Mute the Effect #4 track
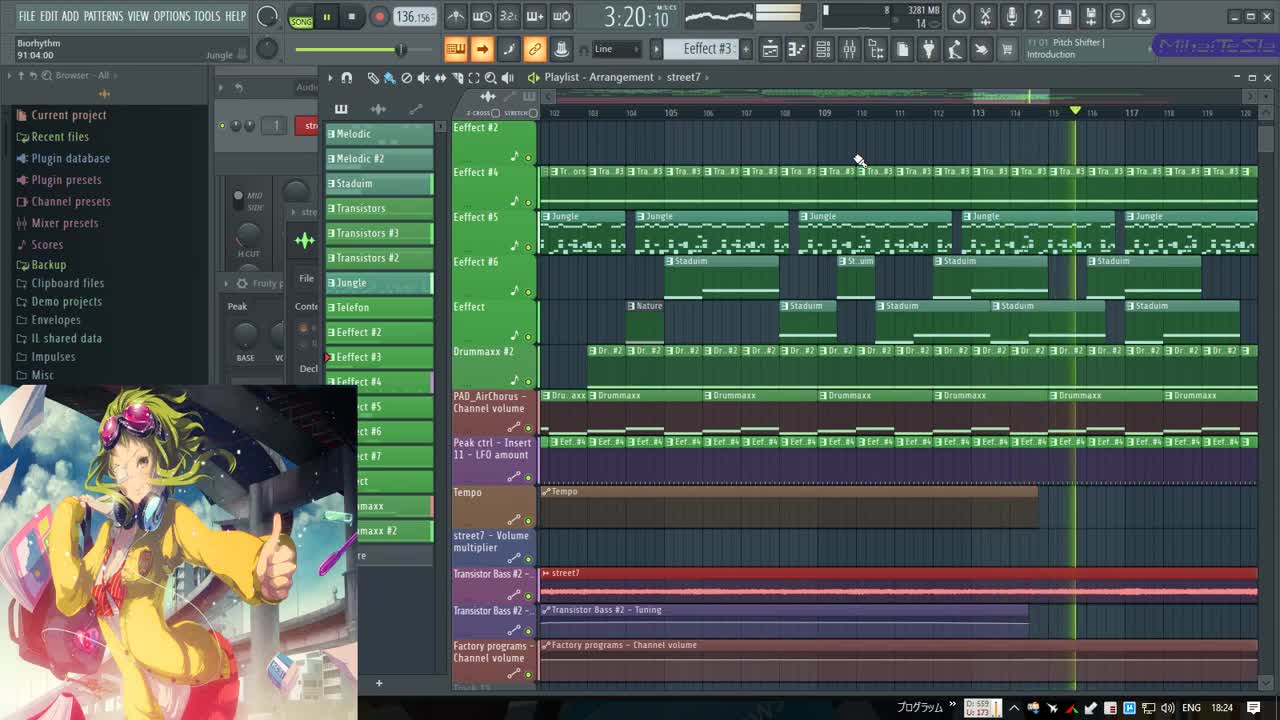Viewport: 1280px width, 720px height. 528,202
